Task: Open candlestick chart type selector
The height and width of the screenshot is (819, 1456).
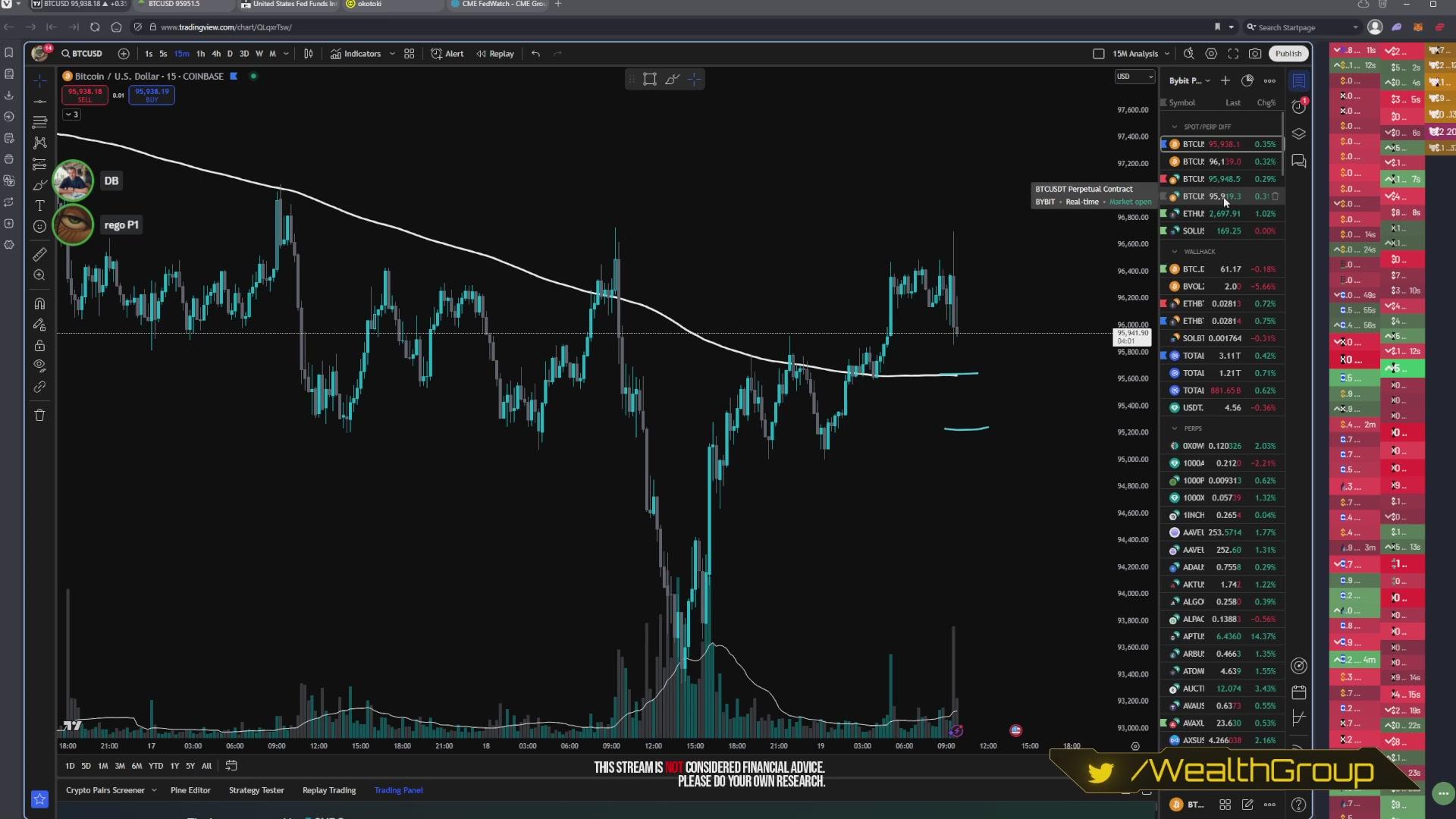Action: tap(309, 54)
